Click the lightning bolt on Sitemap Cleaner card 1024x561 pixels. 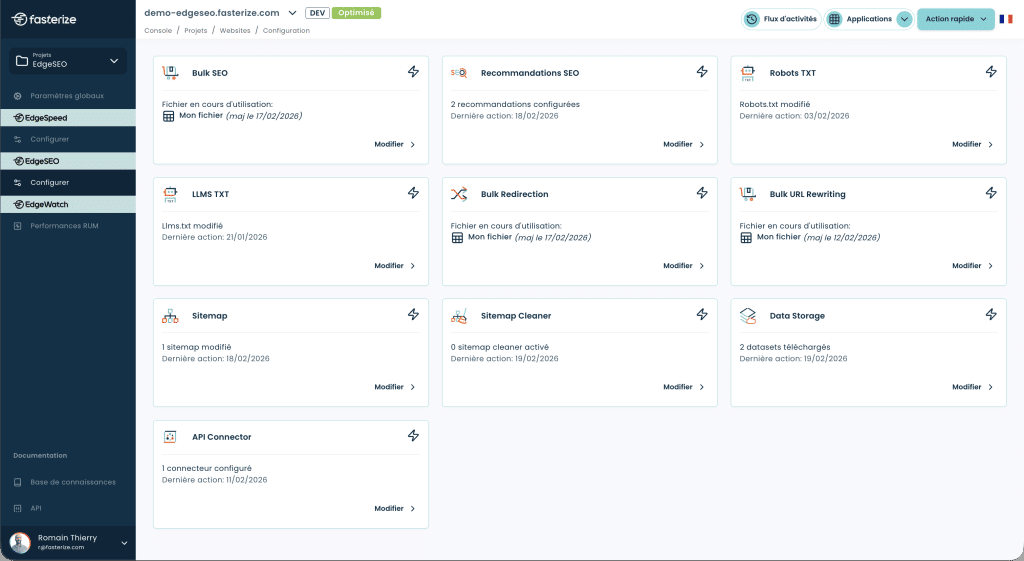702,315
